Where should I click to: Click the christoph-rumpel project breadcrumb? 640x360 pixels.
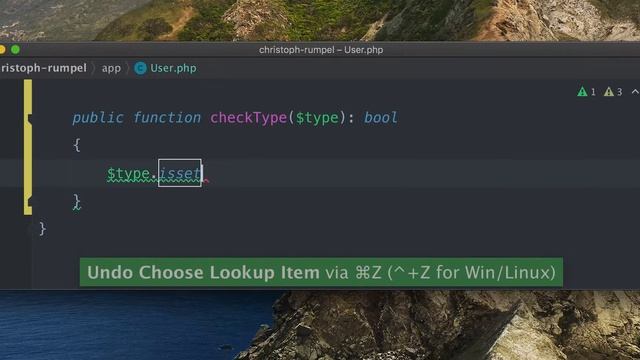click(x=43, y=68)
